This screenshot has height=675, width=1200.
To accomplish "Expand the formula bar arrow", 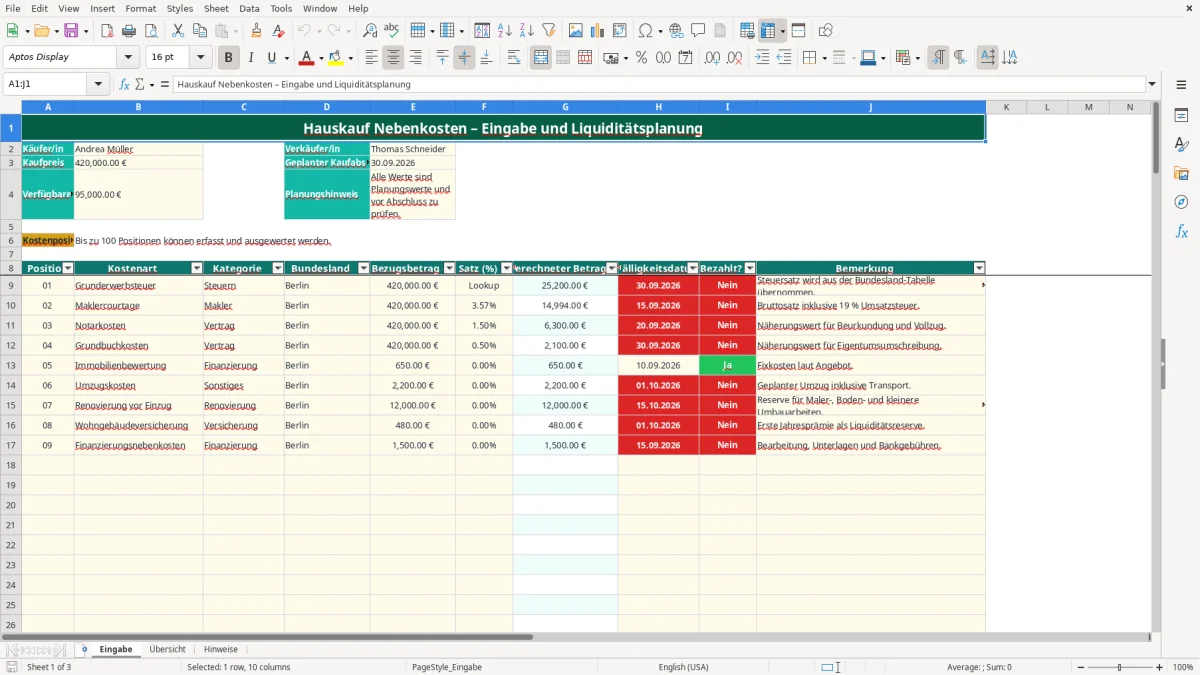I will (x=1152, y=85).
